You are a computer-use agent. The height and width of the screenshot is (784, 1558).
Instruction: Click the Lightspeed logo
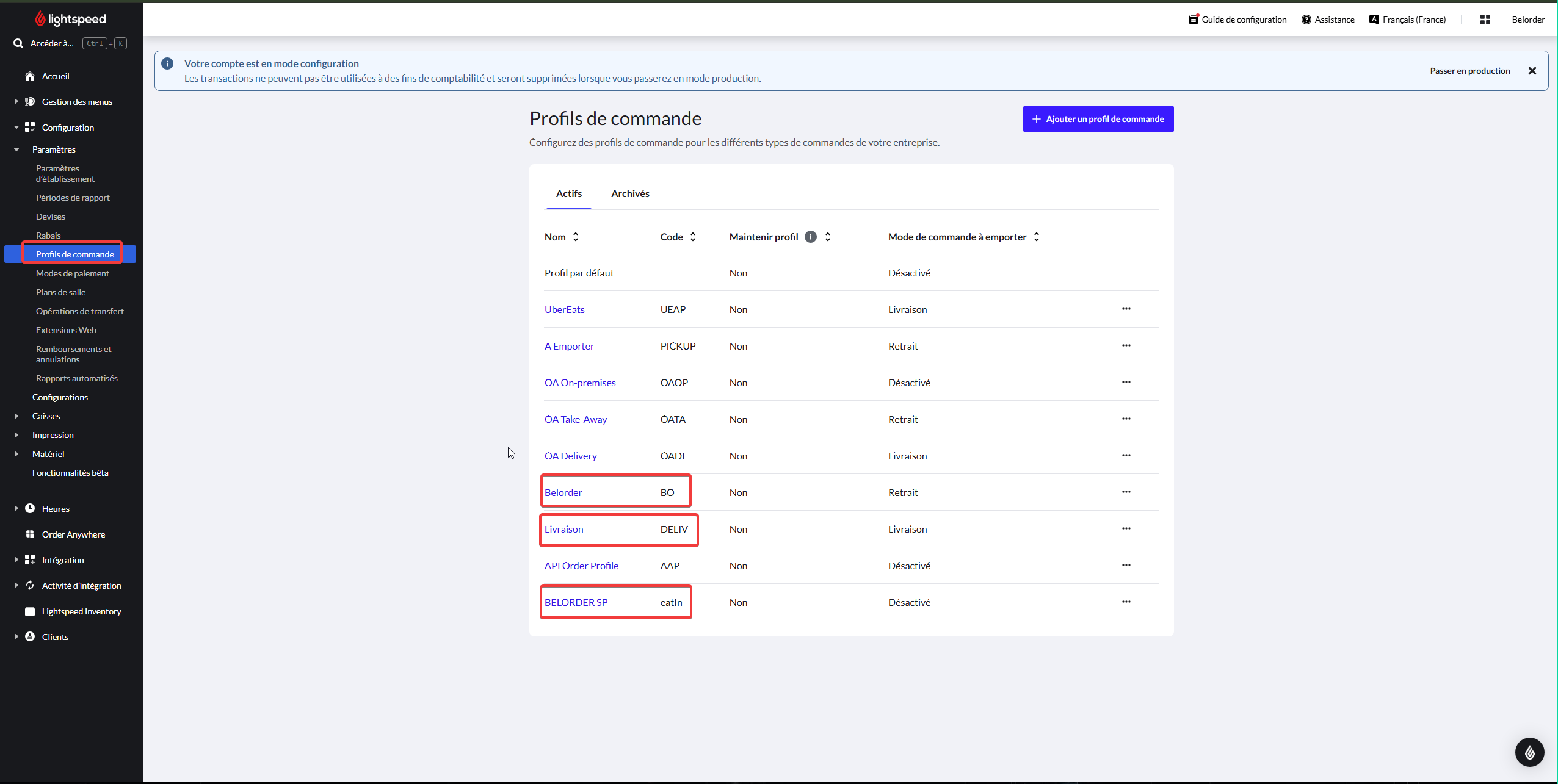tap(70, 19)
